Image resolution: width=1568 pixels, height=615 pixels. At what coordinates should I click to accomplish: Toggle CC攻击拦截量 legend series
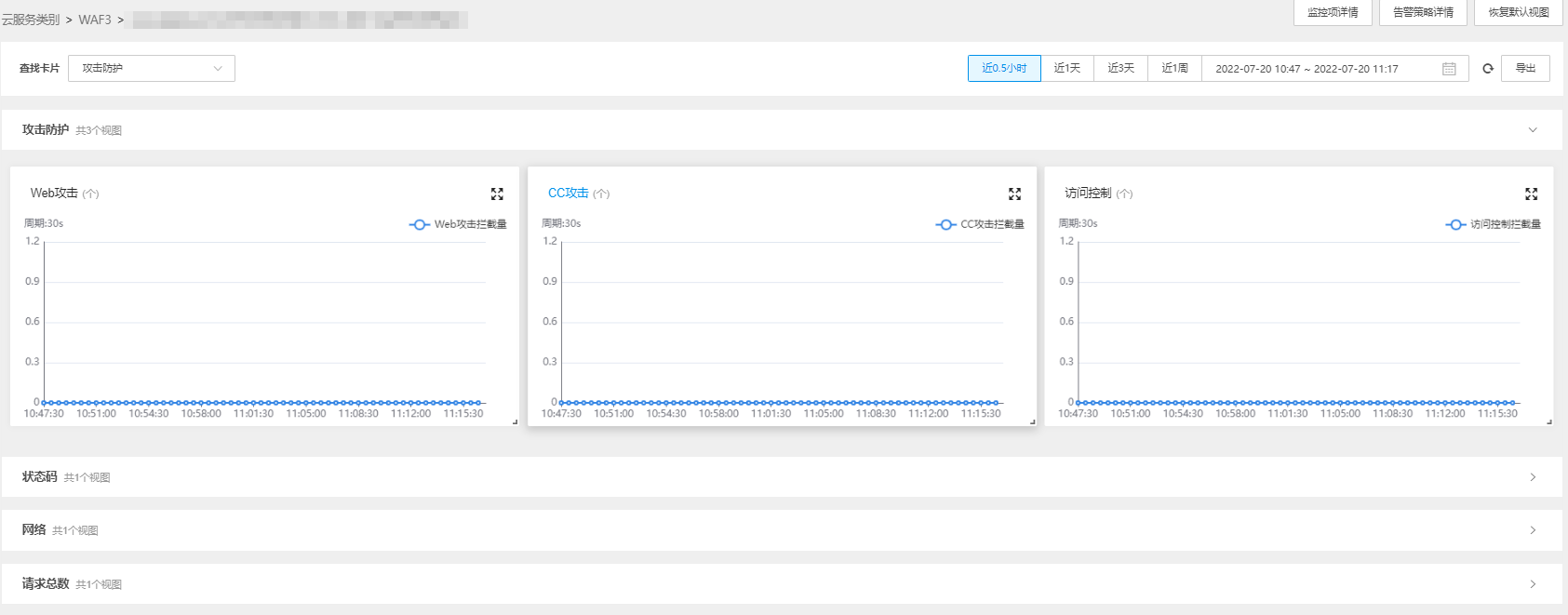pyautogui.click(x=980, y=224)
